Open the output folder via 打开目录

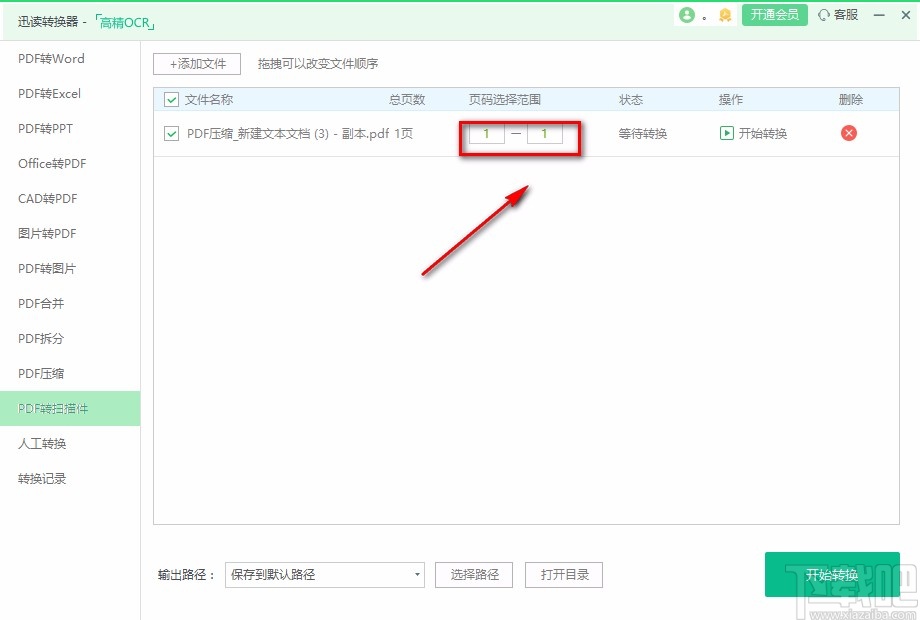566,574
